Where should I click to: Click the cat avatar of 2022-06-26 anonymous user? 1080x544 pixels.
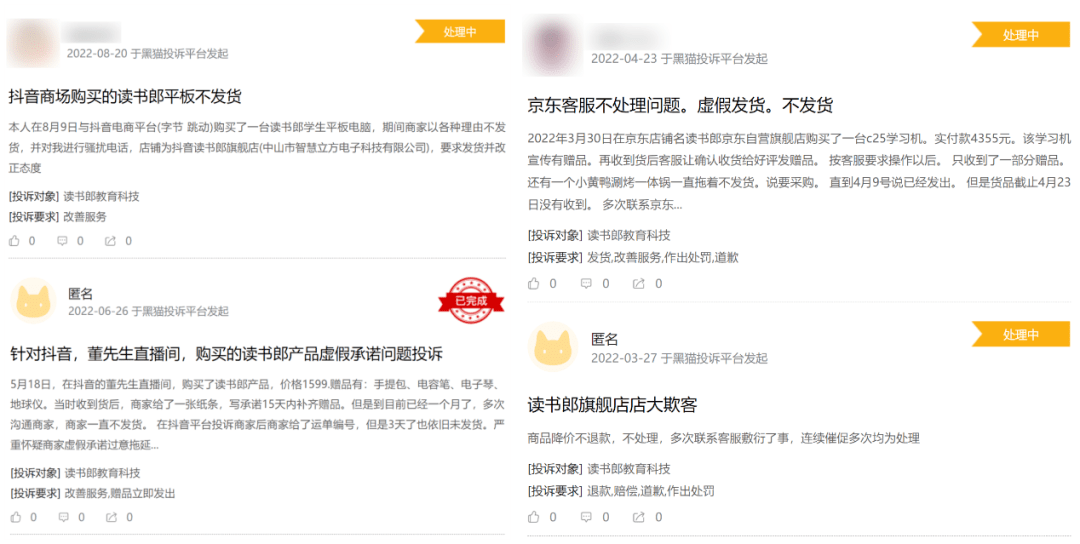(x=33, y=301)
